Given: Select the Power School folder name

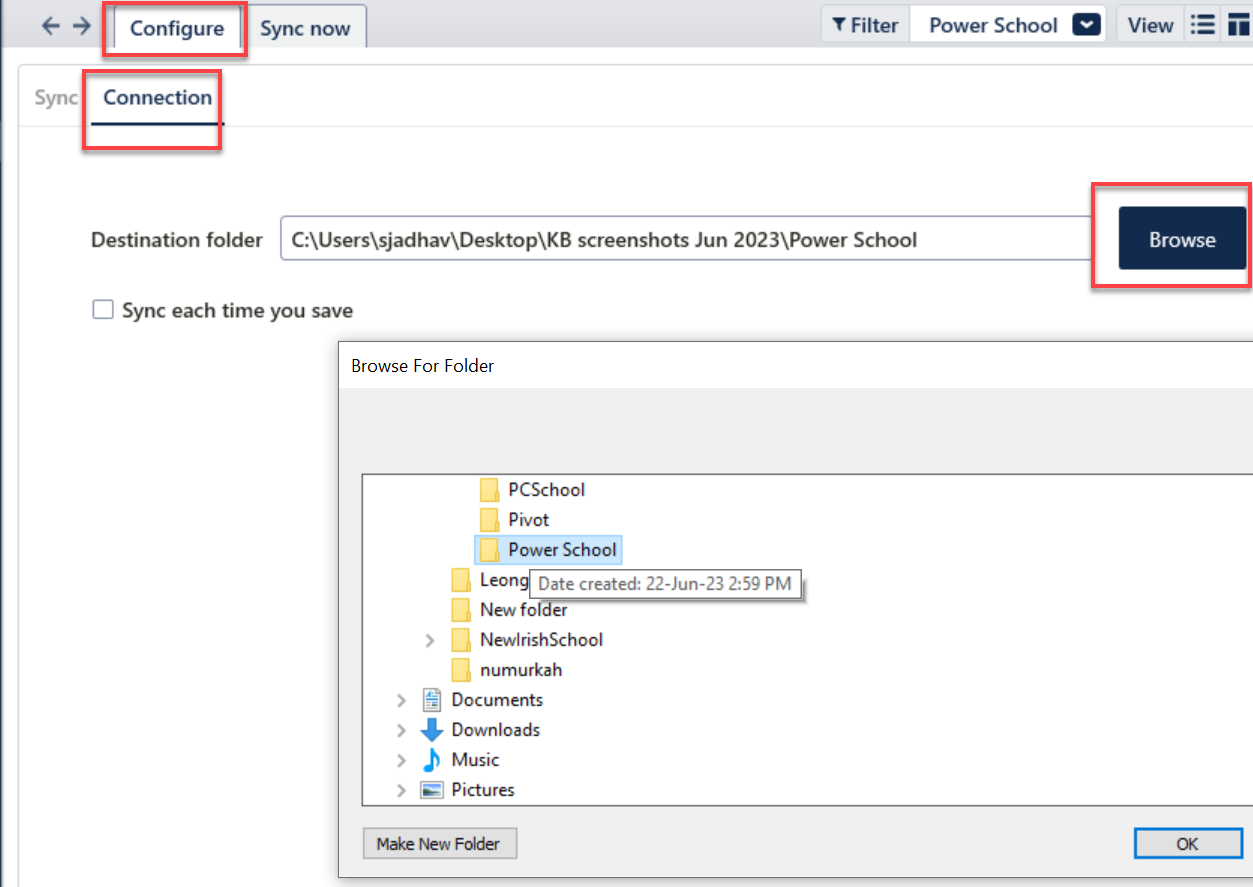Looking at the screenshot, I should coord(563,550).
